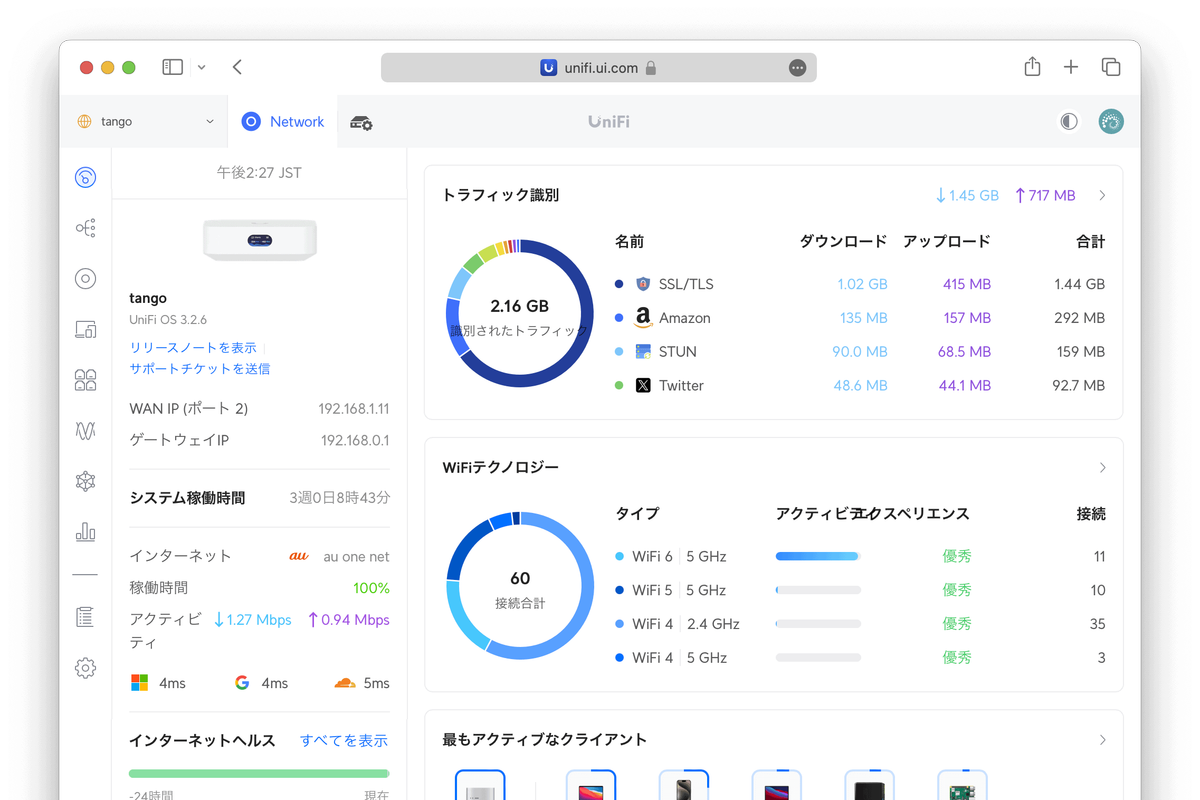Click すべてを表示 next to インターネットヘルス
Image resolution: width=1200 pixels, height=800 pixels.
(x=345, y=740)
